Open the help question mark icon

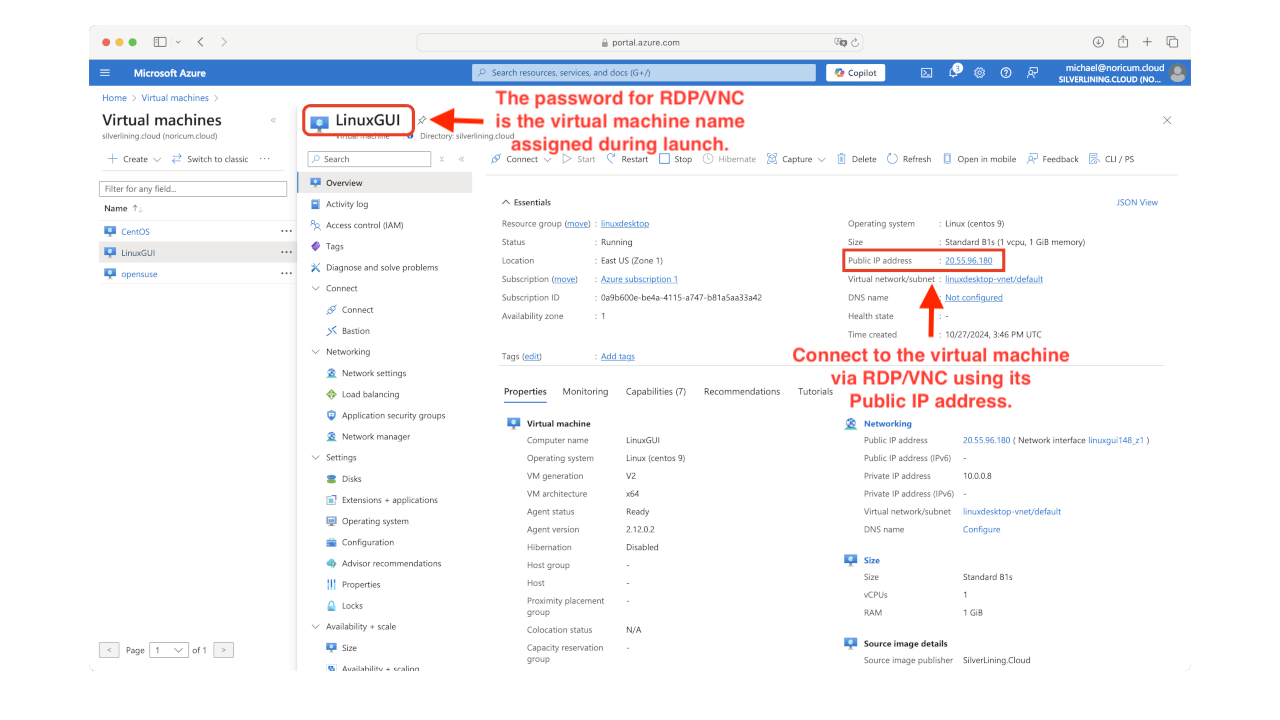click(1006, 73)
